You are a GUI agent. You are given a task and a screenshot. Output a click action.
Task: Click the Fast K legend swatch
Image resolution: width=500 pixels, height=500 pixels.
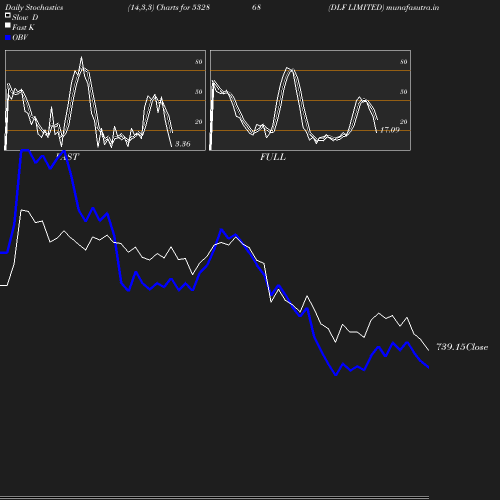tap(8, 25)
